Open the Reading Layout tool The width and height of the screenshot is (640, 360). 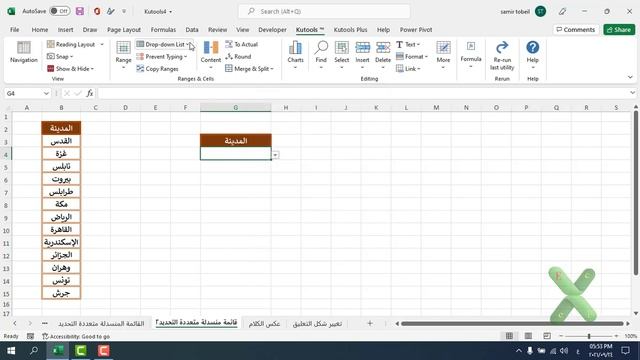(x=75, y=44)
